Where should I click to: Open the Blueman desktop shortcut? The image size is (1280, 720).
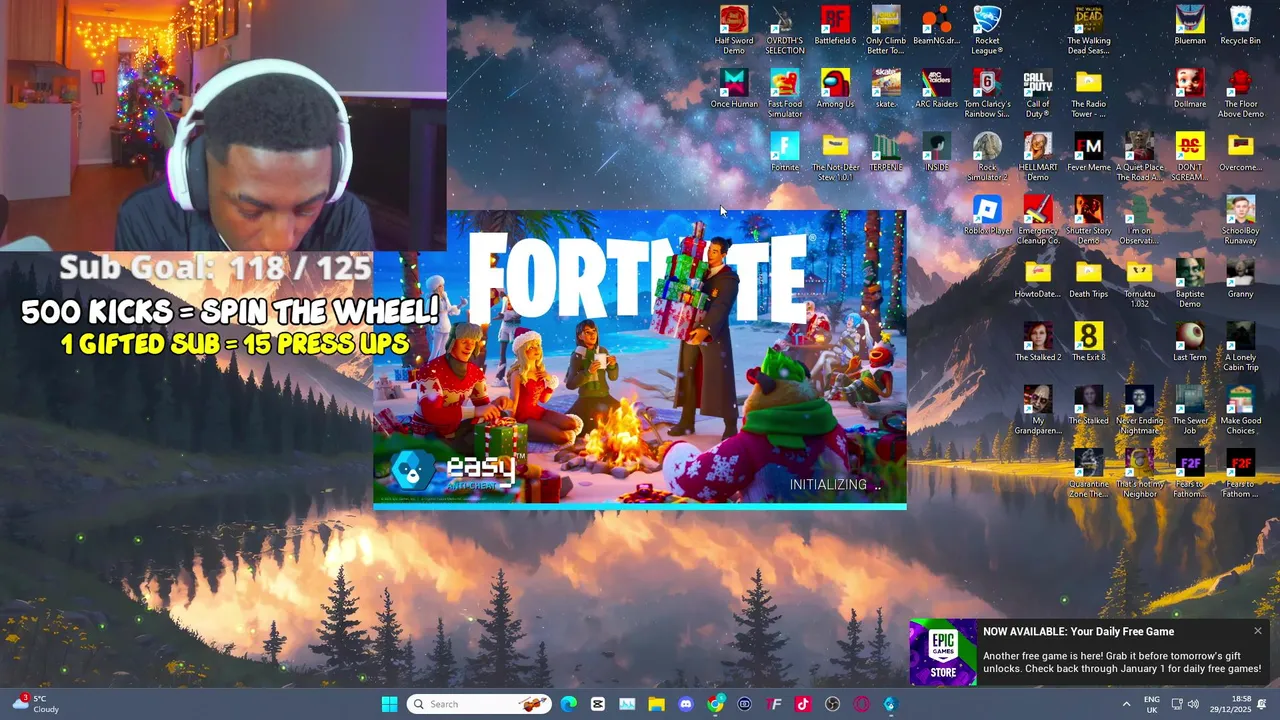tap(1190, 25)
